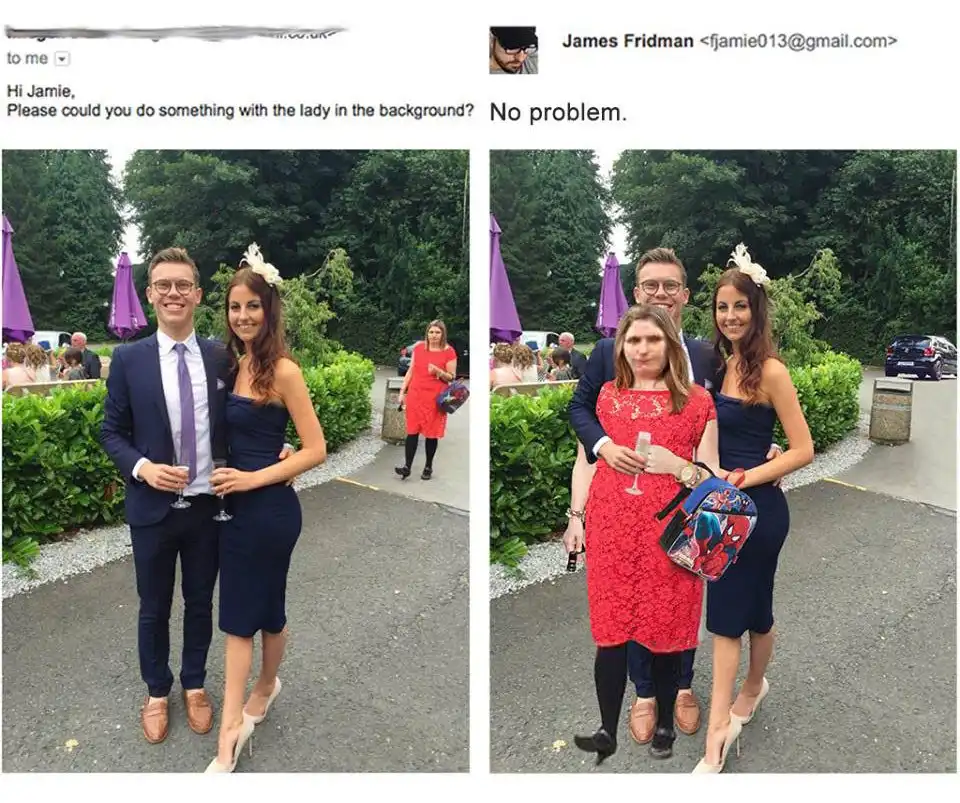Viewport: 960px width, 803px height.
Task: Click the request sentence about the lady
Action: (240, 111)
